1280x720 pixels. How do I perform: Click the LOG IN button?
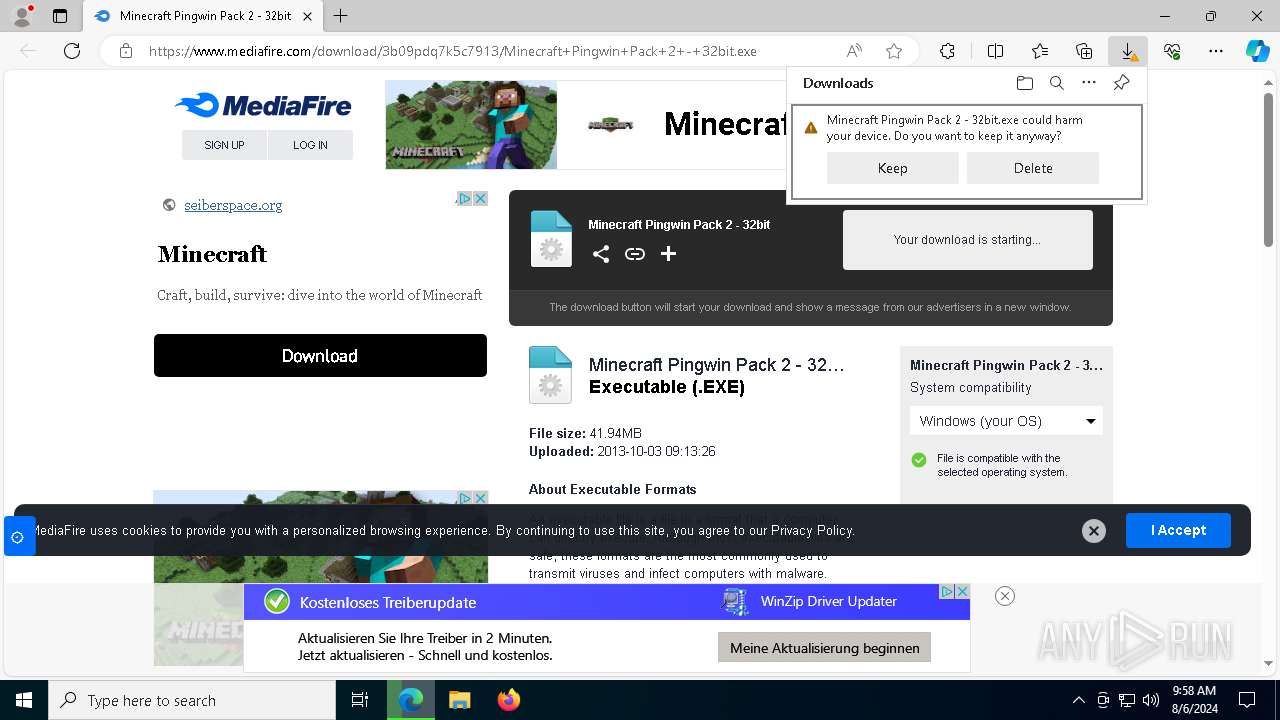point(310,145)
